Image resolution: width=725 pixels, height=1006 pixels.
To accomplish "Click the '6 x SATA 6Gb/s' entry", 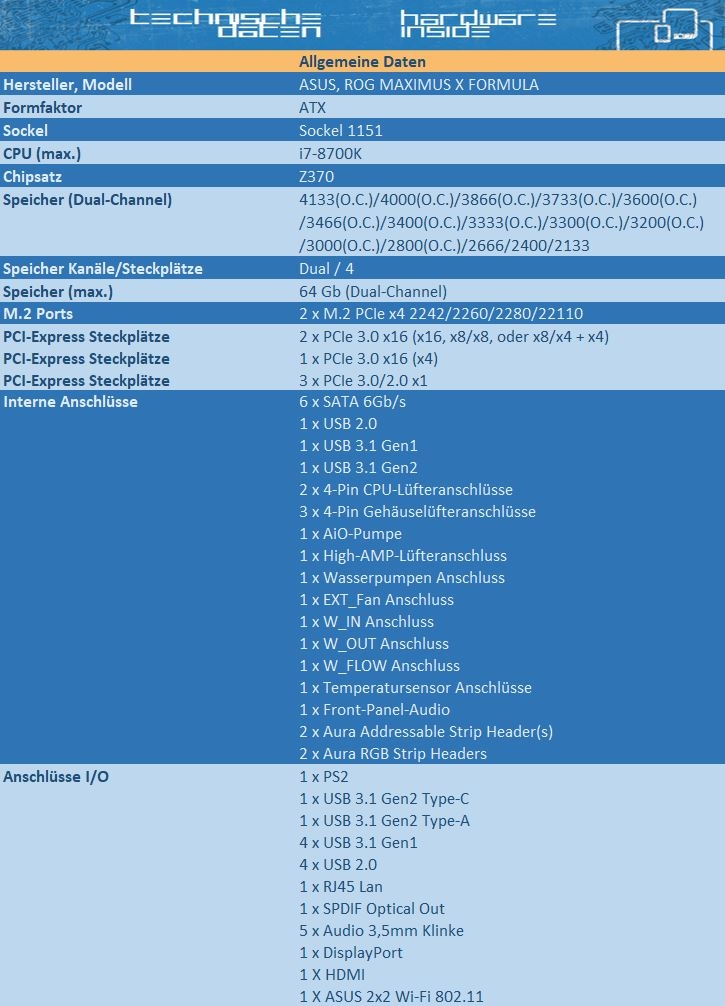I will point(352,402).
